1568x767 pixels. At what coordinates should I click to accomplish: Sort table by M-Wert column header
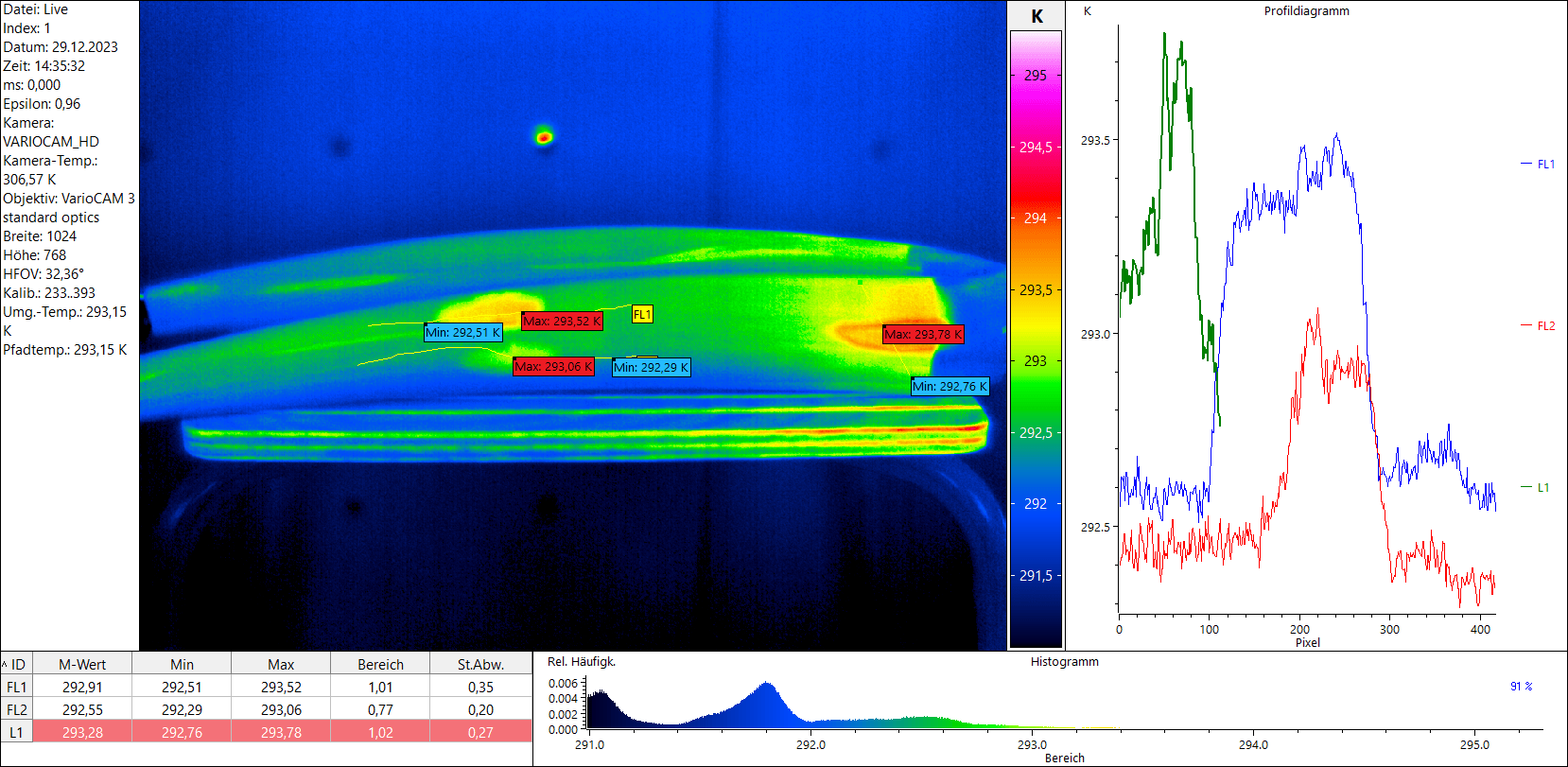(82, 665)
